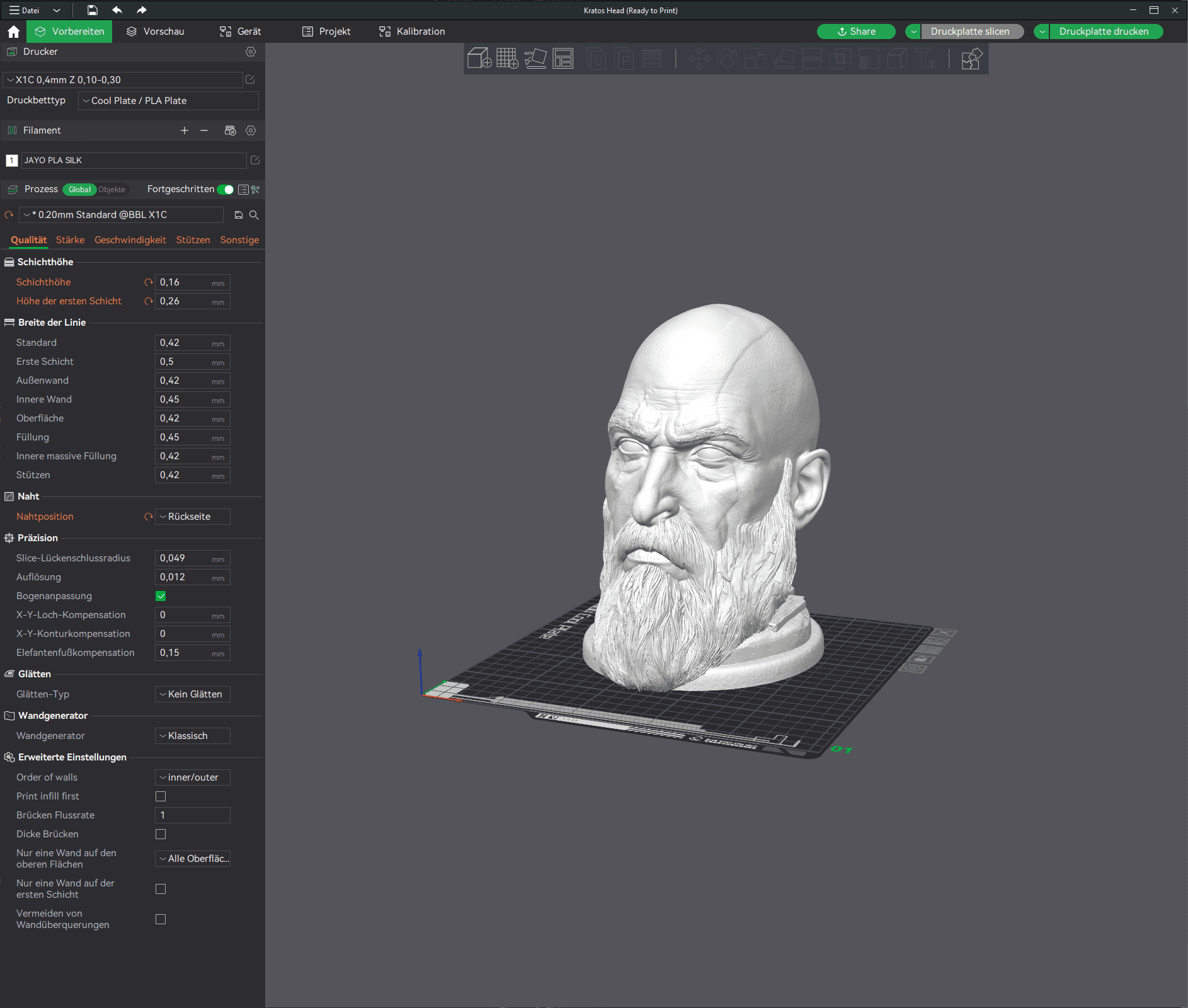This screenshot has width=1188, height=1008.
Task: Search process settings magnifier icon
Action: pyautogui.click(x=254, y=215)
